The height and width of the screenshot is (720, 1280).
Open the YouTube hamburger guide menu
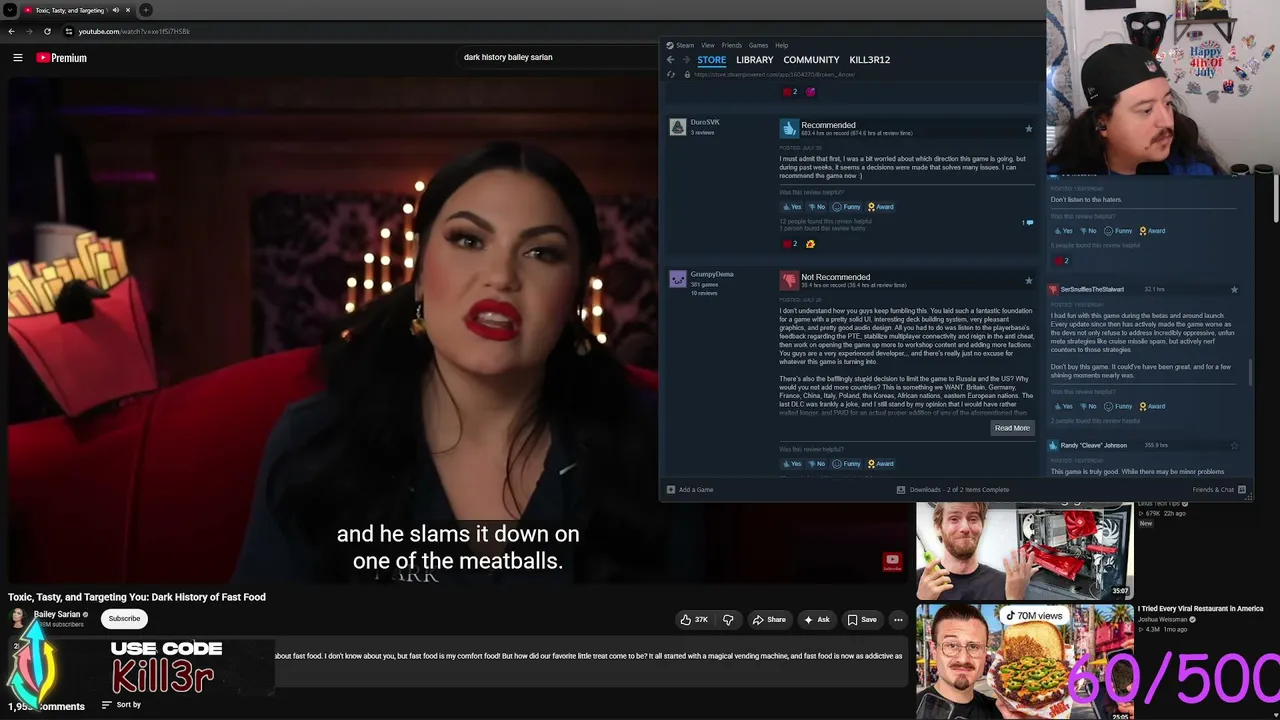pyautogui.click(x=18, y=58)
